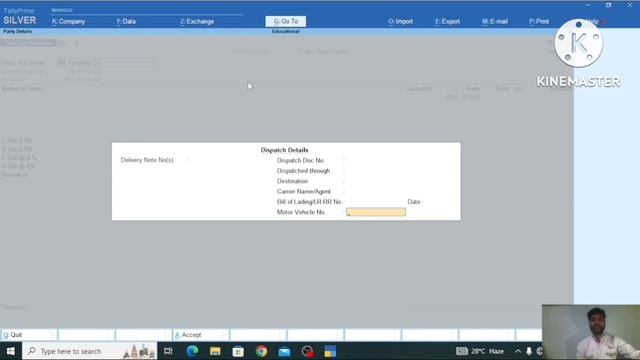This screenshot has width=640, height=360.
Task: Click the G: Go To button
Action: (286, 21)
